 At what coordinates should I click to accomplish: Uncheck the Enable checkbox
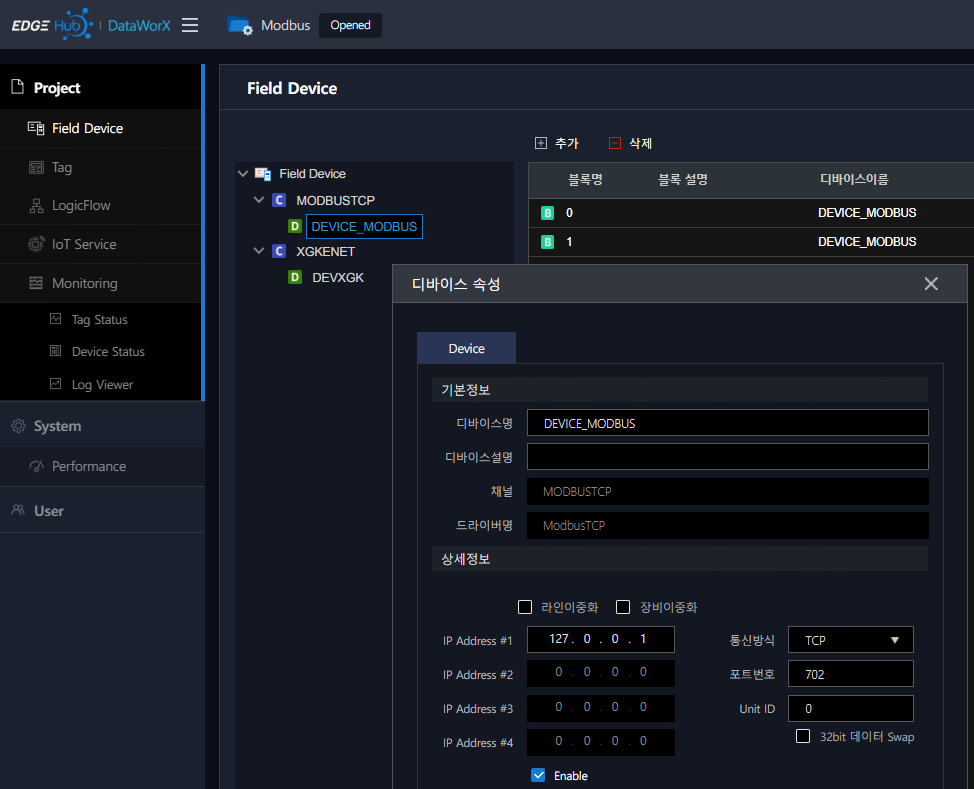pos(538,775)
